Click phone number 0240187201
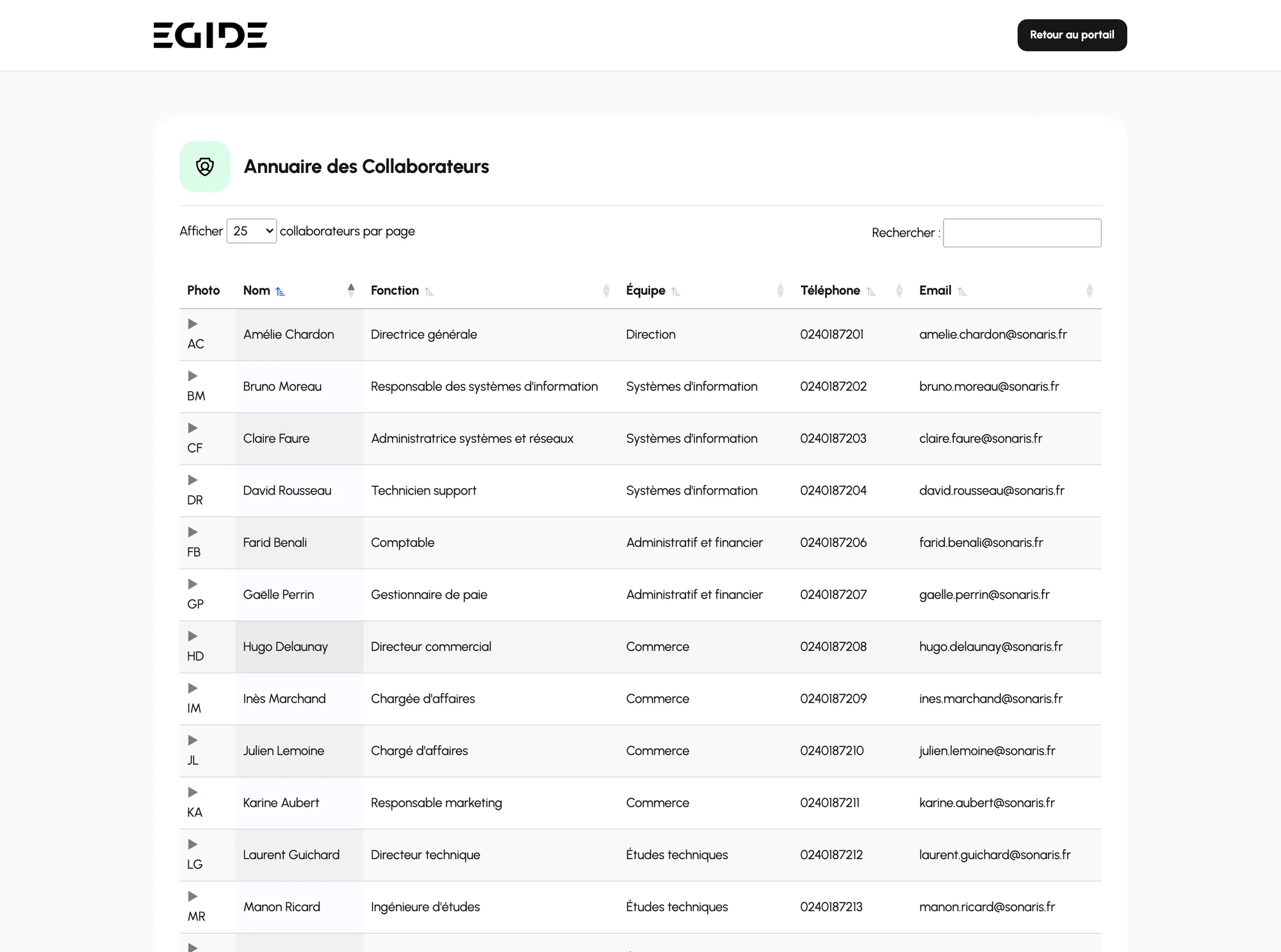This screenshot has width=1281, height=952. click(832, 334)
